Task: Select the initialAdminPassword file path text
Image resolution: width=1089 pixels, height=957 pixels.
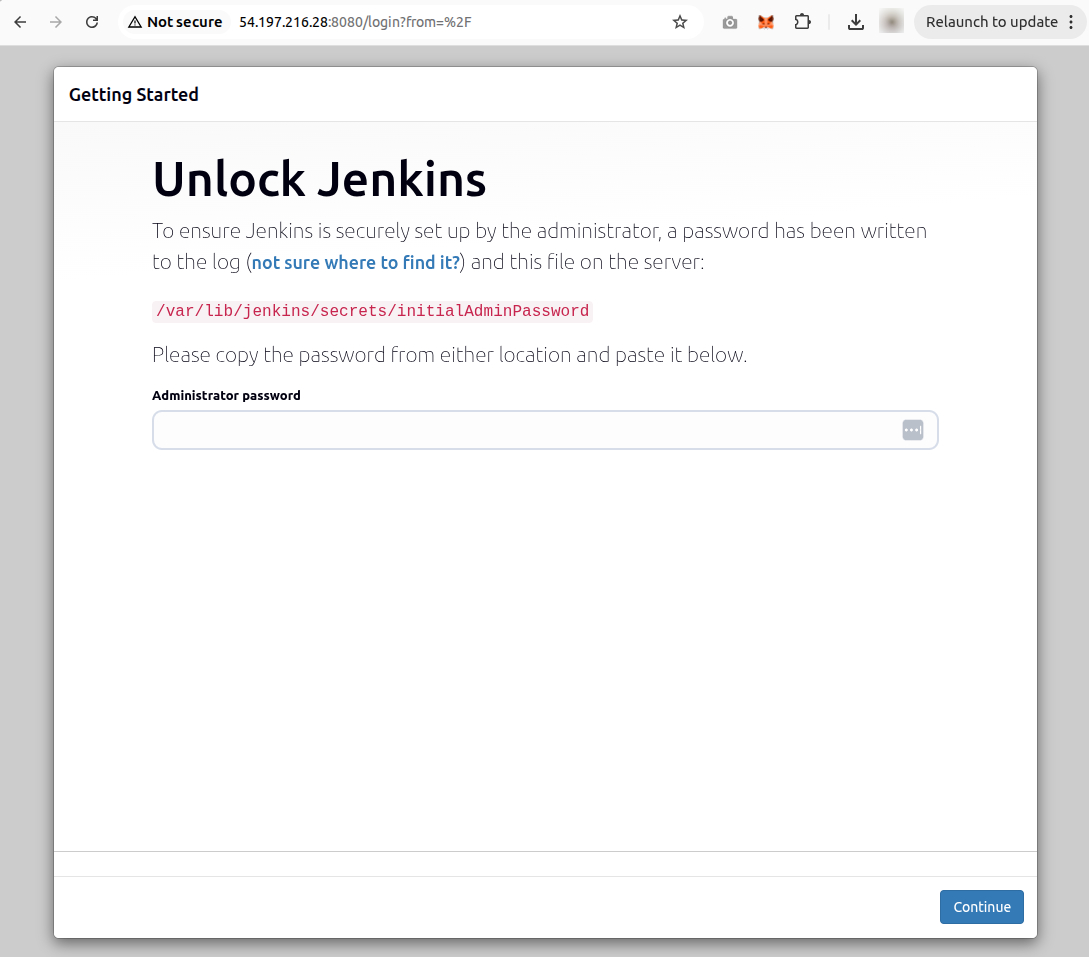Action: click(x=371, y=311)
